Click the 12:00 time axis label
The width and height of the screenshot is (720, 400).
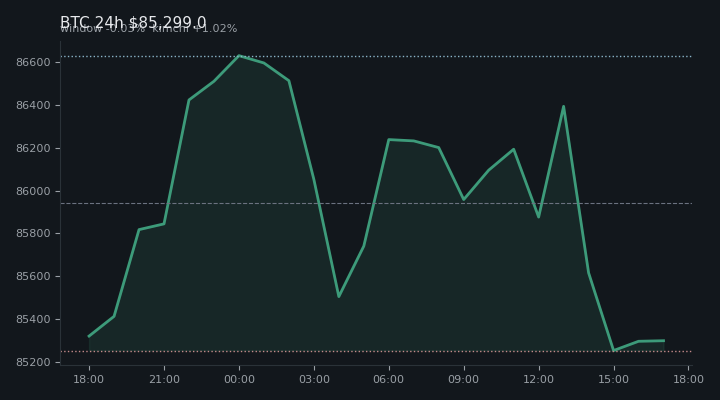tap(539, 379)
